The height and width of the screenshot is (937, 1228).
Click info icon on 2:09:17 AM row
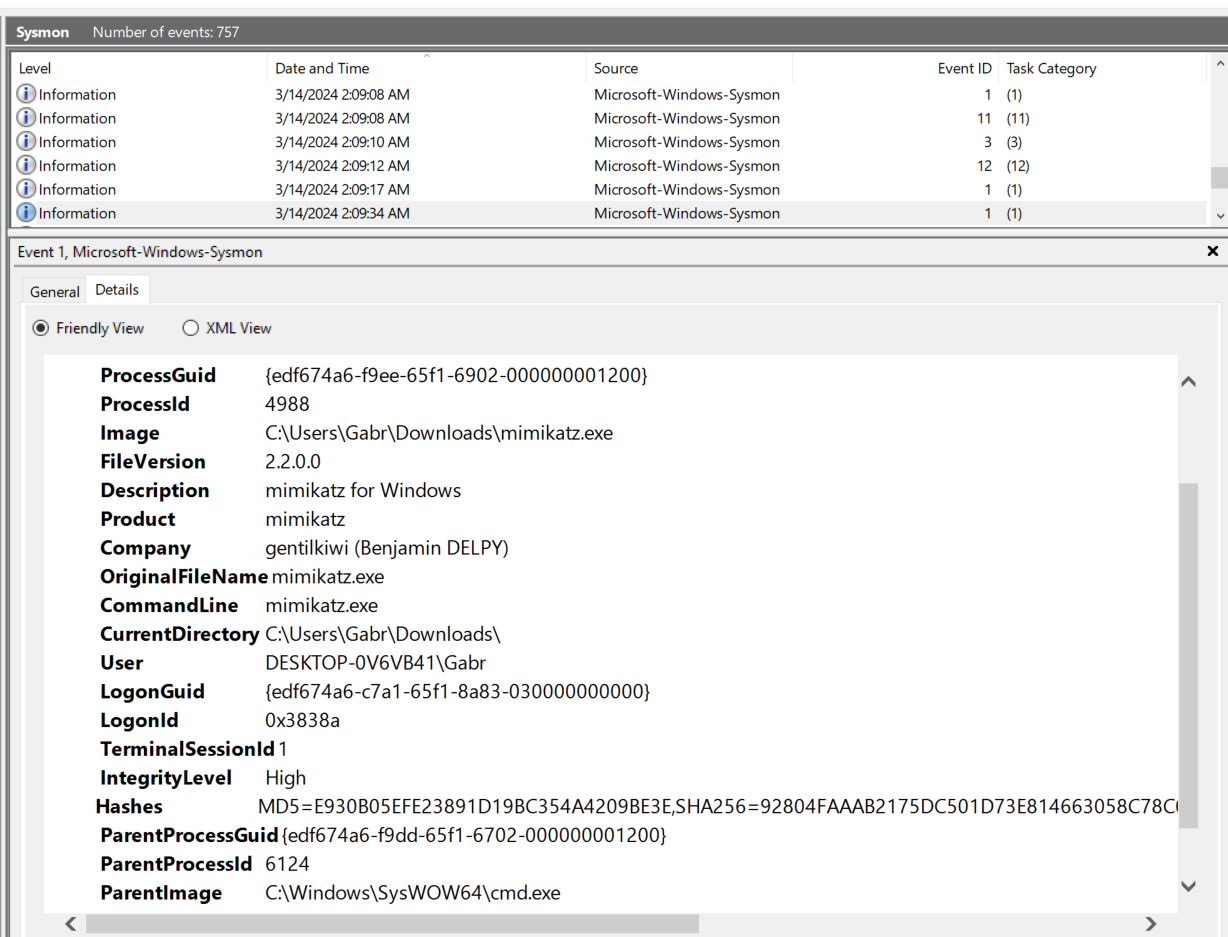point(26,189)
